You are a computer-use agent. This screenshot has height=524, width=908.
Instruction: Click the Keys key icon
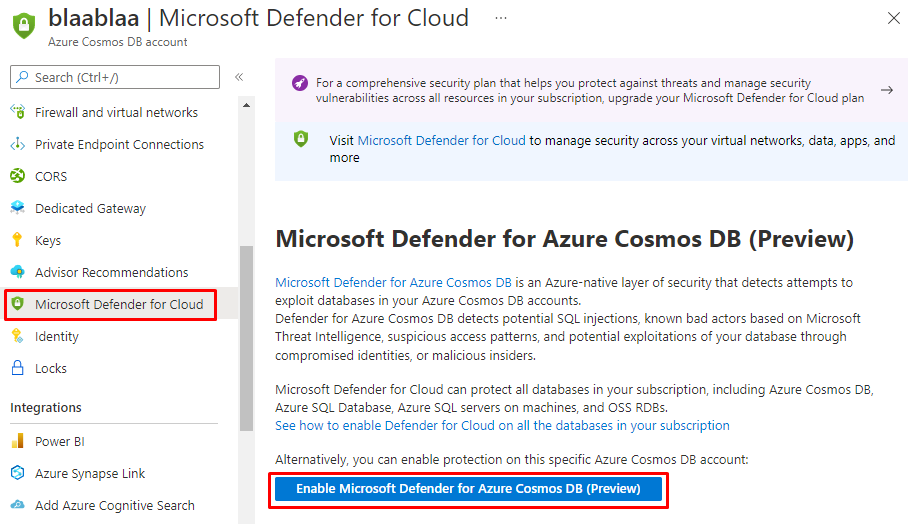point(17,240)
